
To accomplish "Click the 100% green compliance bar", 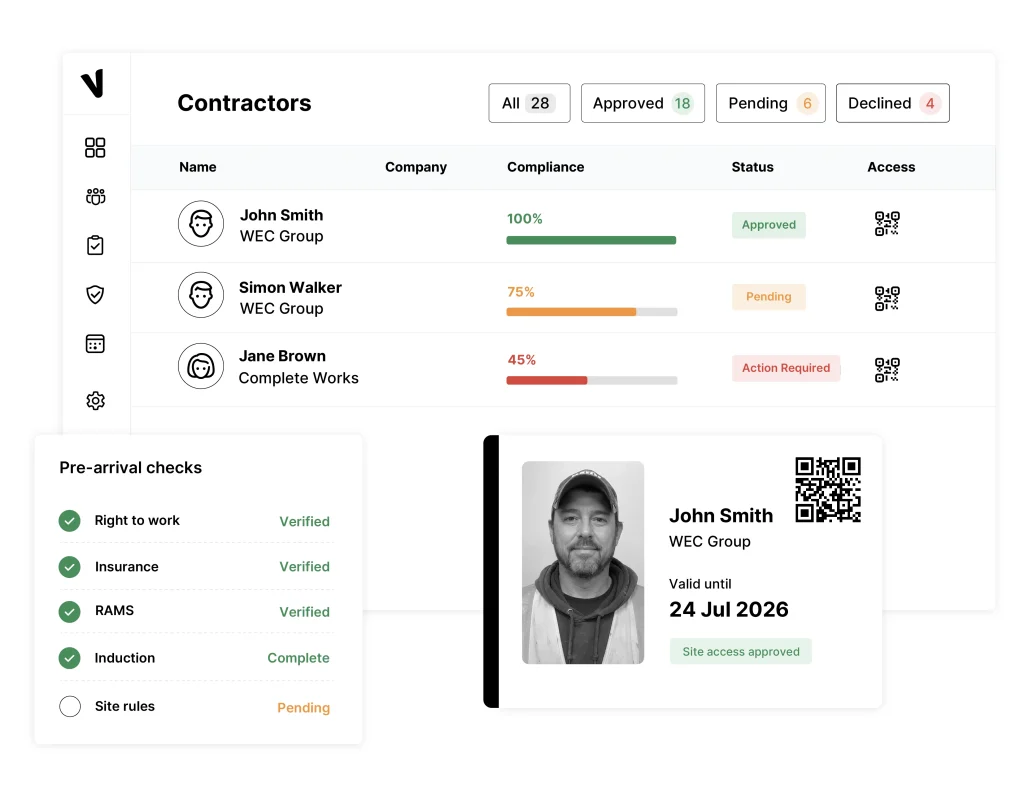I will (591, 240).
